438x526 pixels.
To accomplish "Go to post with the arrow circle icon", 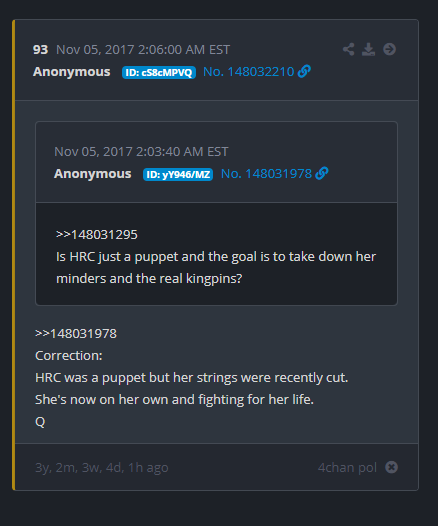I will click(x=389, y=49).
